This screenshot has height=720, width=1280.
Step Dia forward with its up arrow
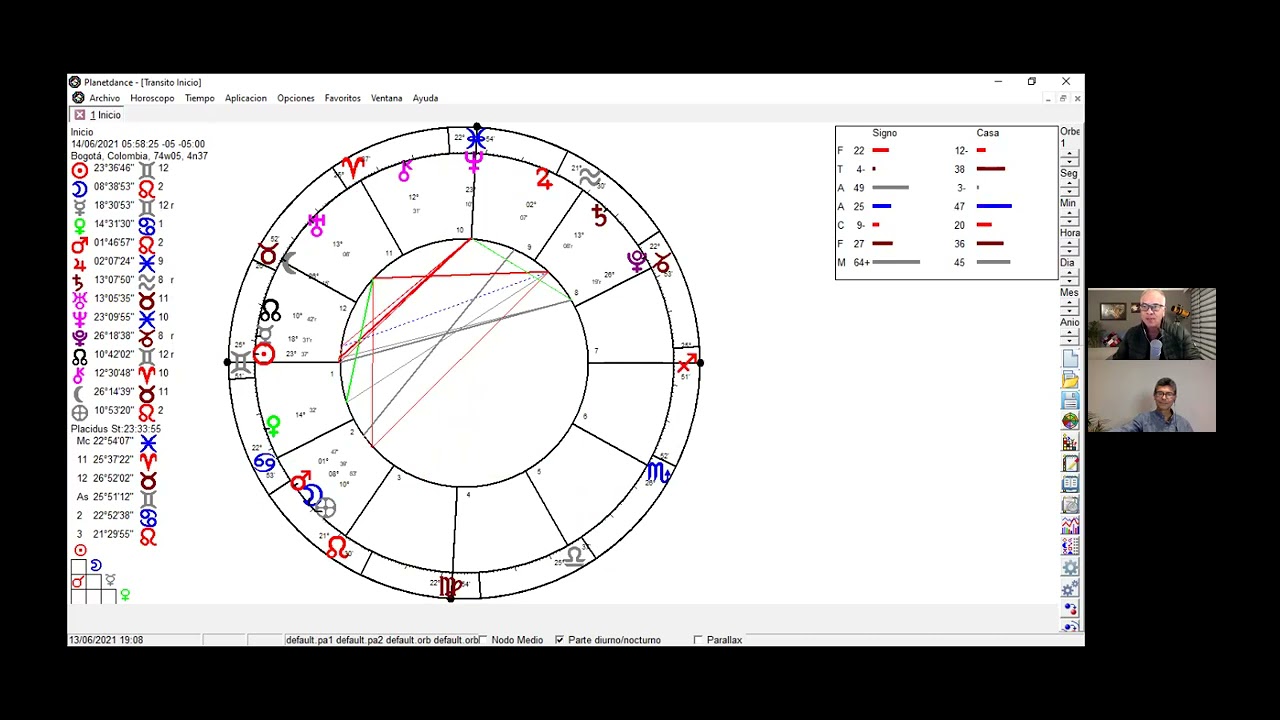[1069, 273]
